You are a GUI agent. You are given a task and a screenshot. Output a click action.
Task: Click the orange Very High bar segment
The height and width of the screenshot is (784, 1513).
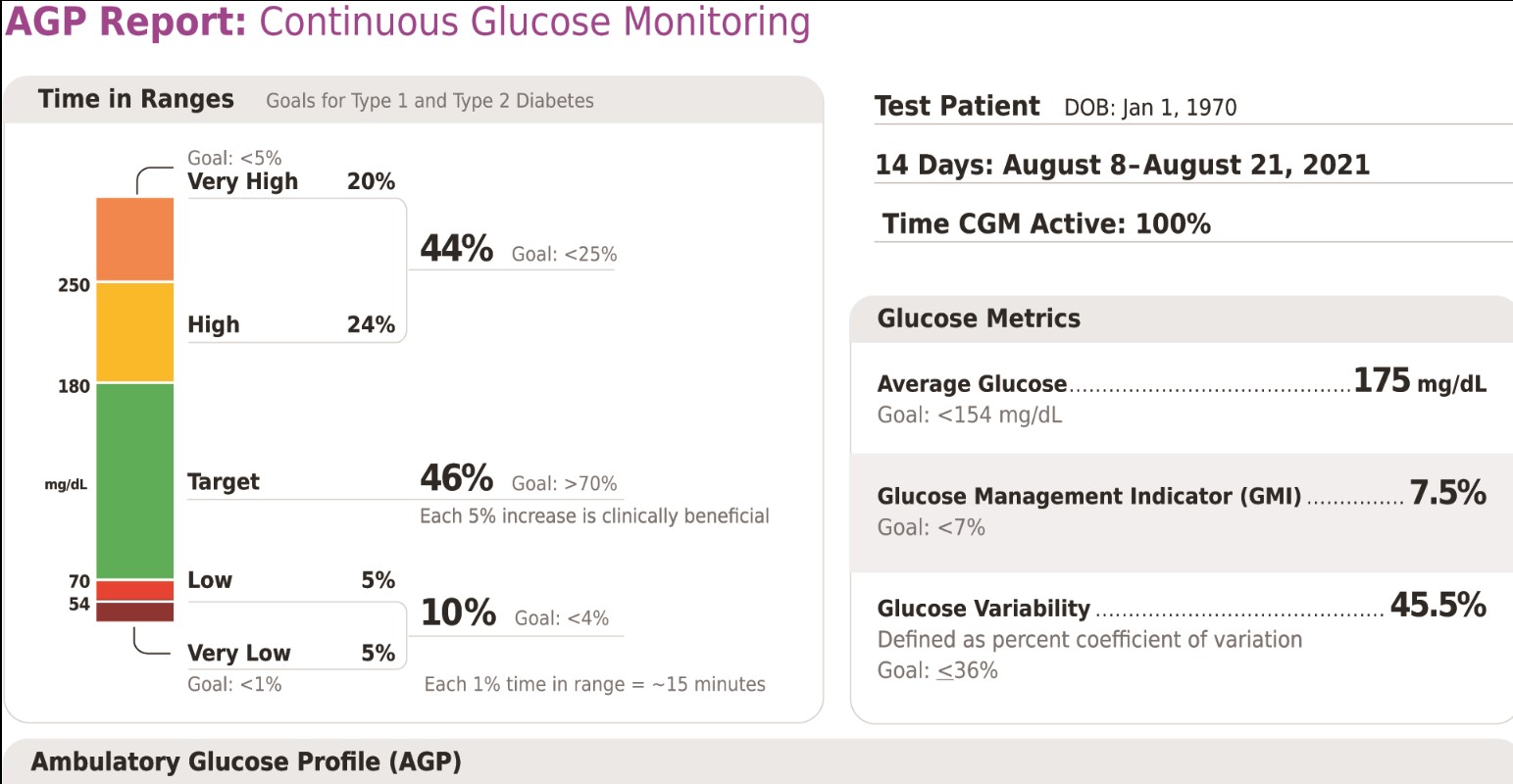pos(134,239)
